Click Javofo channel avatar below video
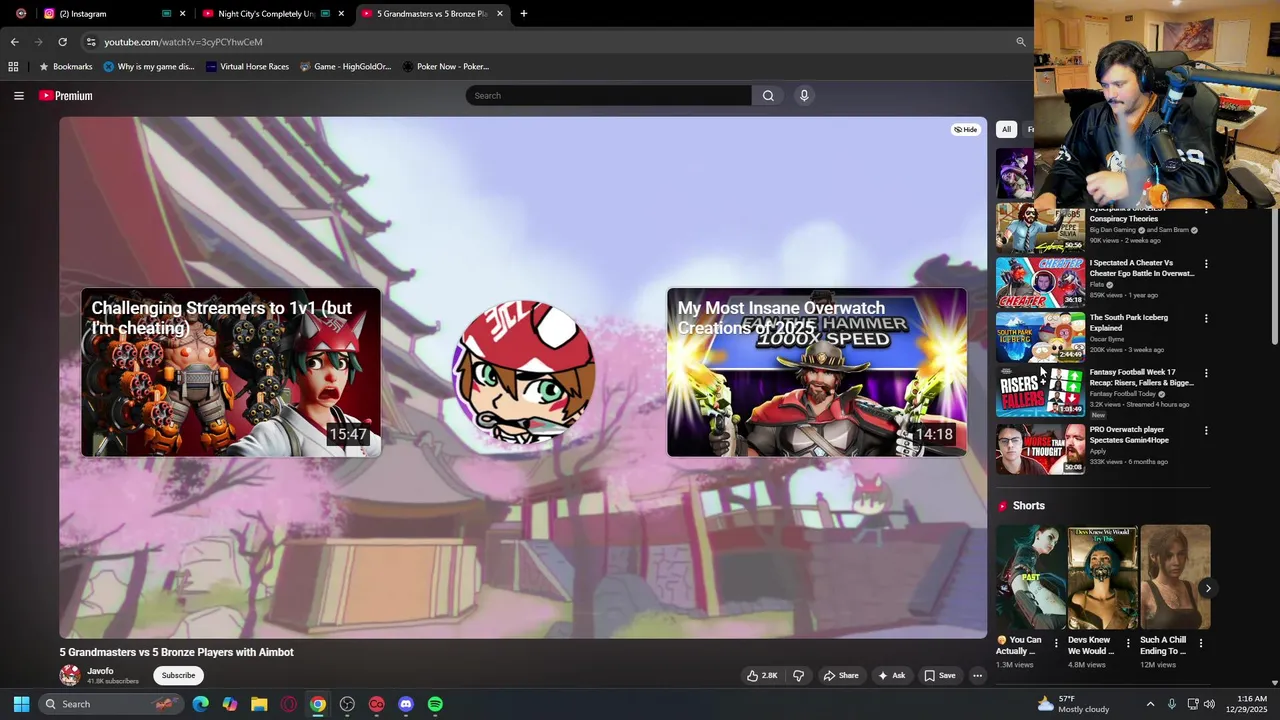 click(x=70, y=676)
